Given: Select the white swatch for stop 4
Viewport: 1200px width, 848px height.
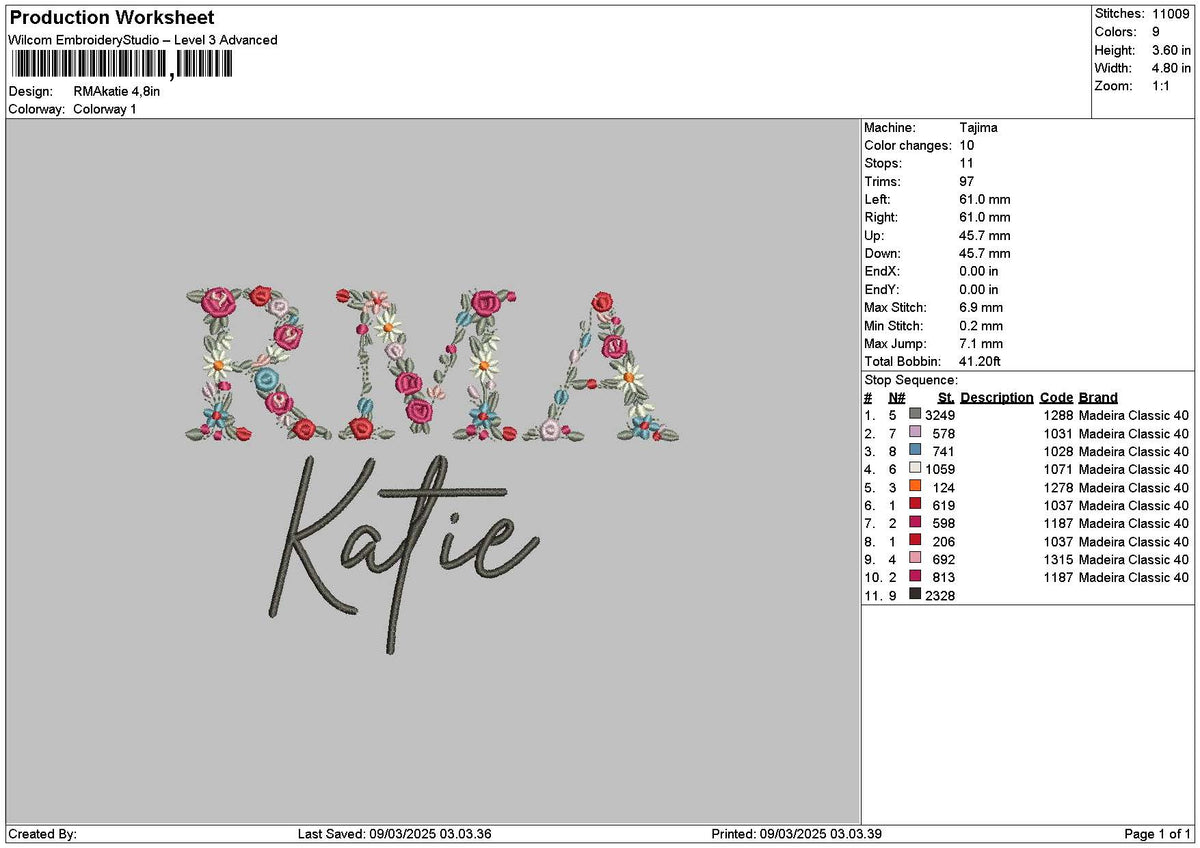Looking at the screenshot, I should (x=913, y=469).
